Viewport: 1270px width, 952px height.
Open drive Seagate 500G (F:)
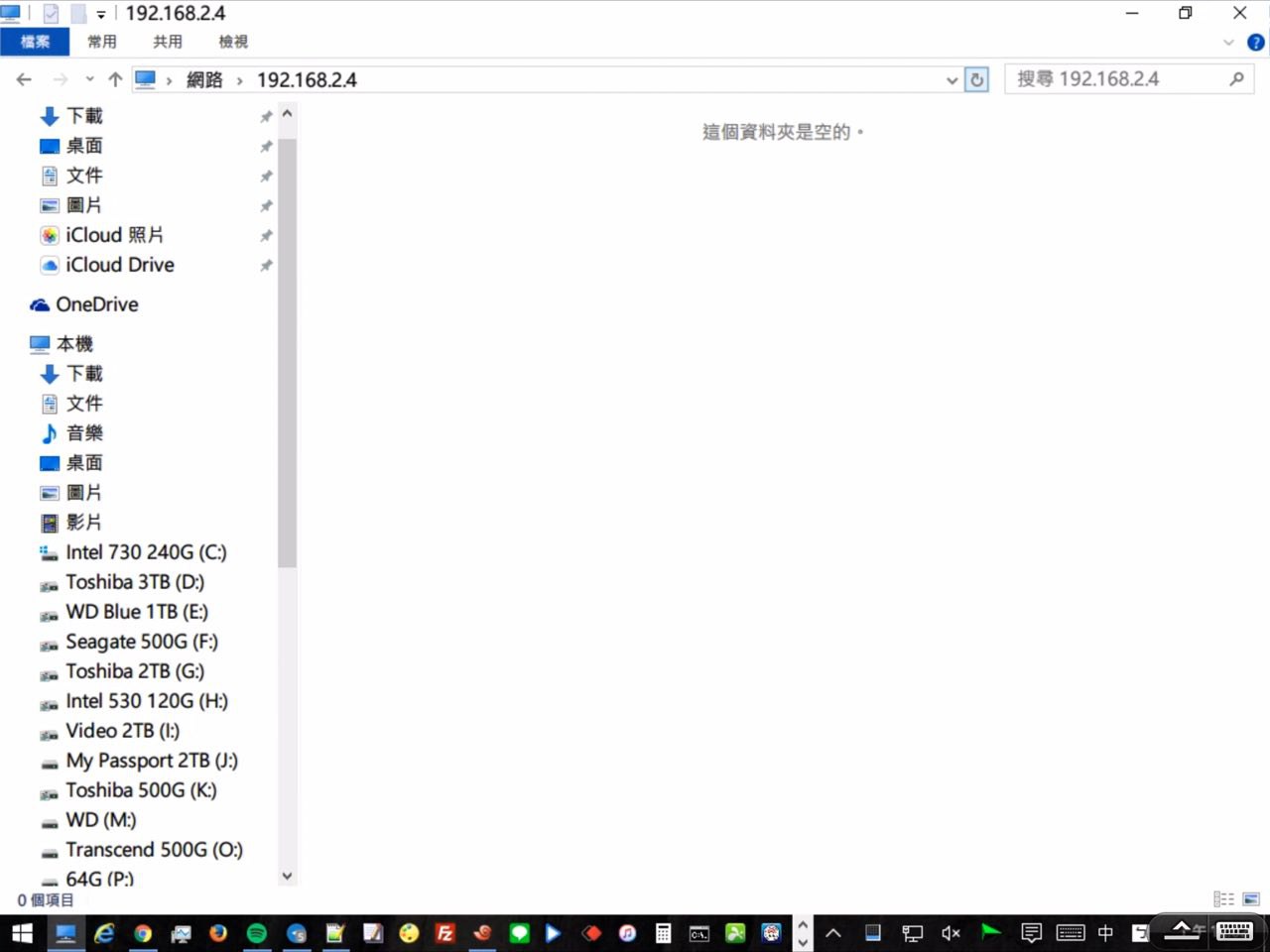(141, 642)
